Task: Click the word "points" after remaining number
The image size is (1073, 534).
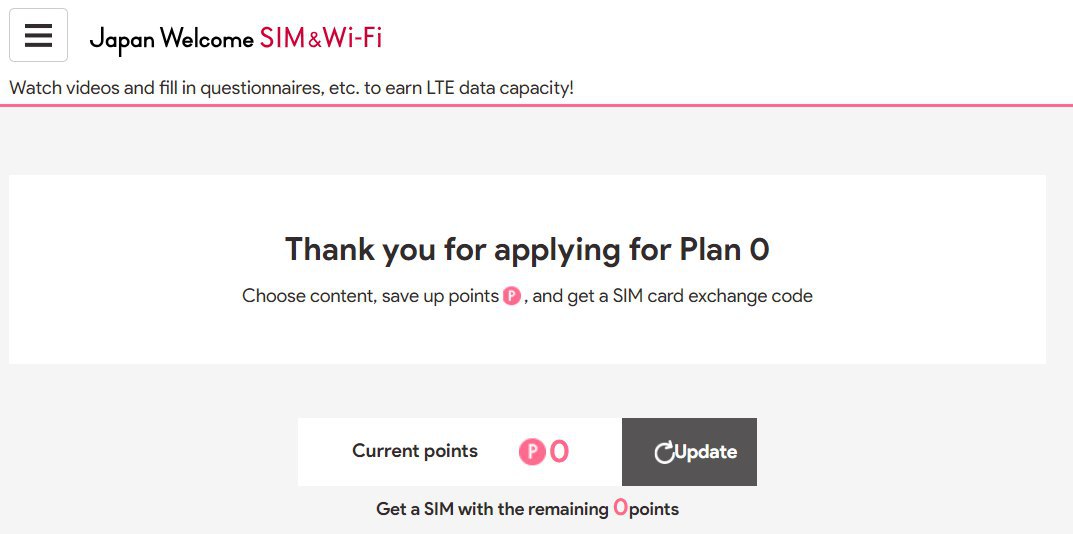Action: point(654,509)
